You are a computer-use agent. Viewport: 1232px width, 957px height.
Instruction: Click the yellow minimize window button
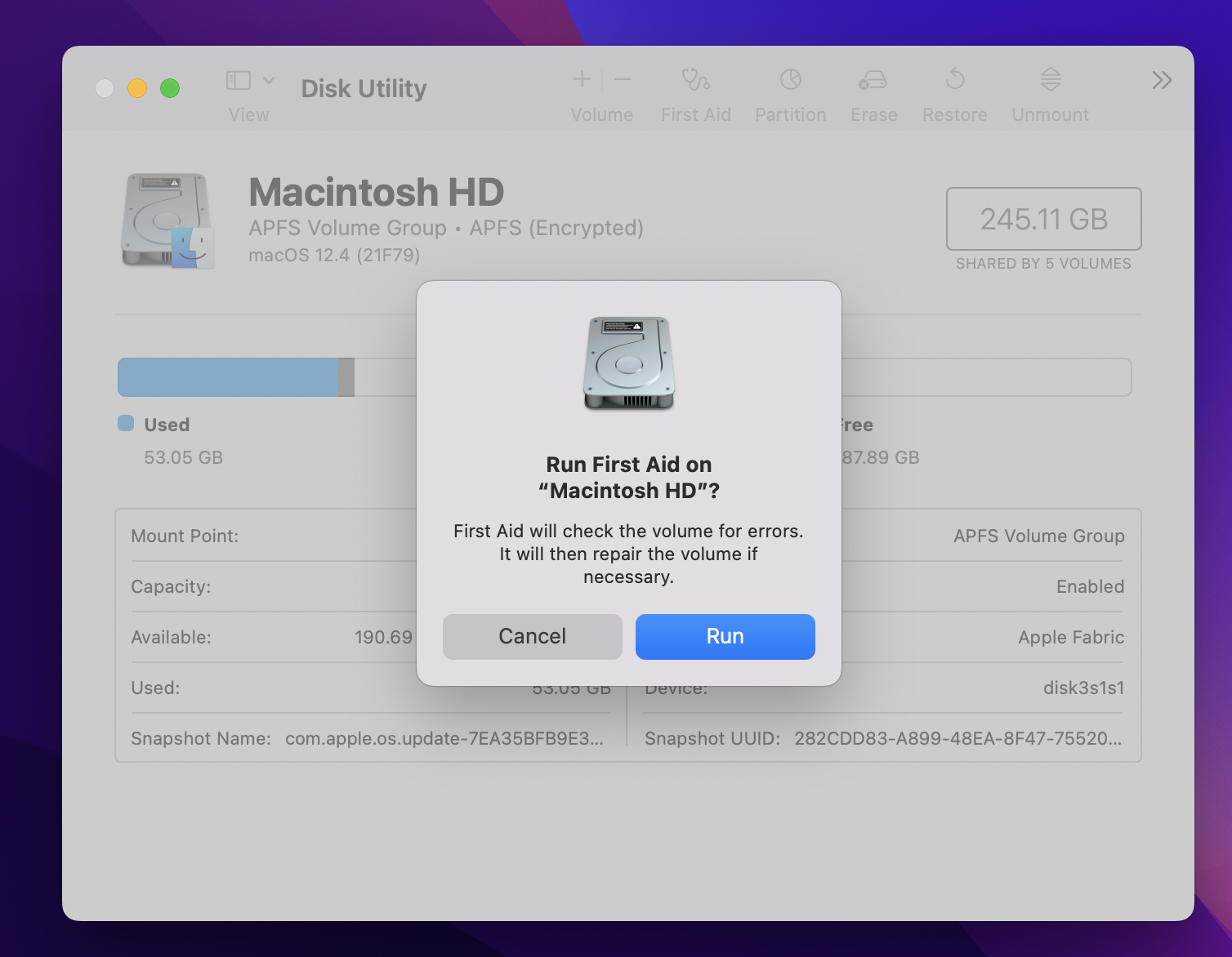pyautogui.click(x=137, y=88)
